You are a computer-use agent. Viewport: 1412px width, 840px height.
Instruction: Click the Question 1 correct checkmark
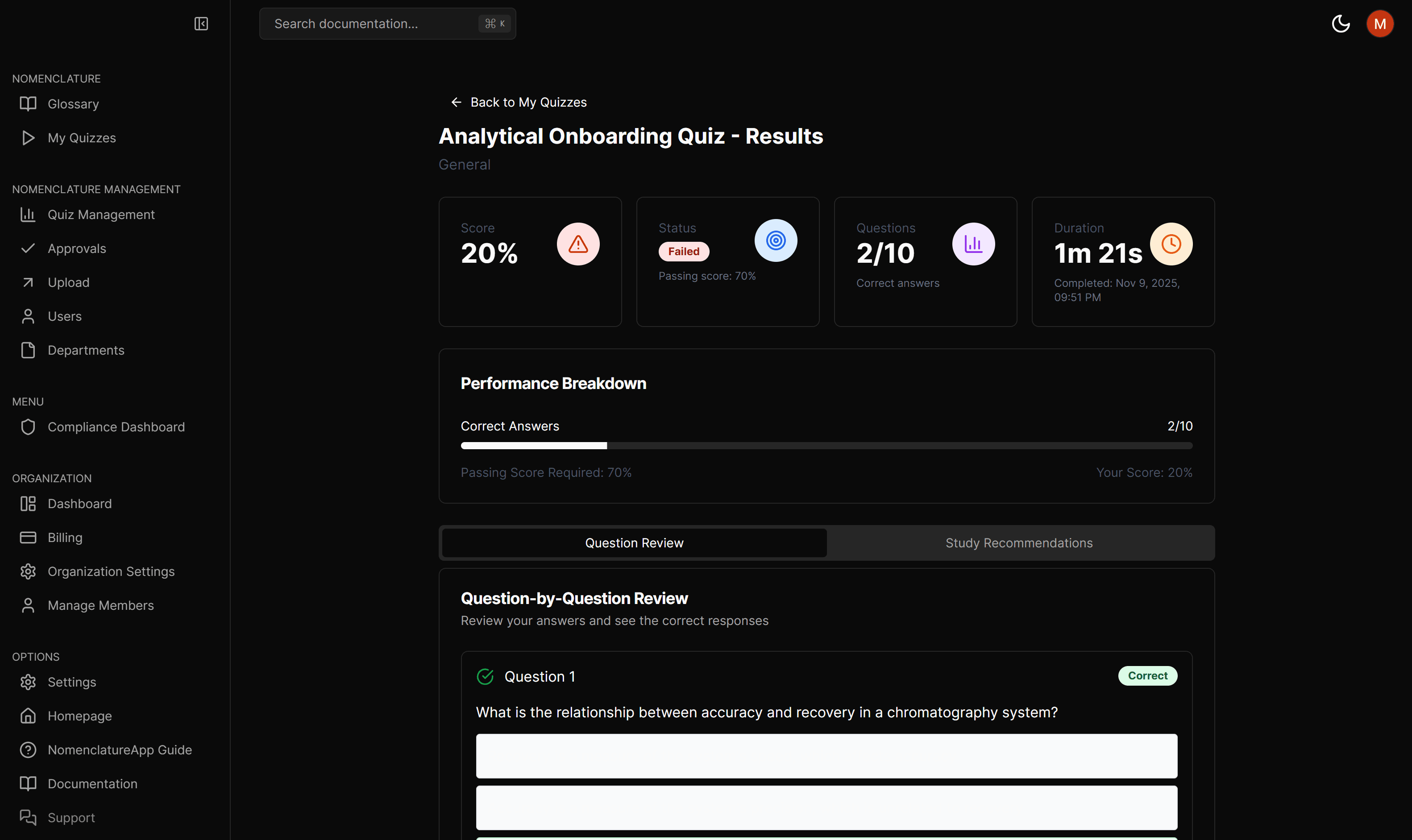tap(486, 676)
